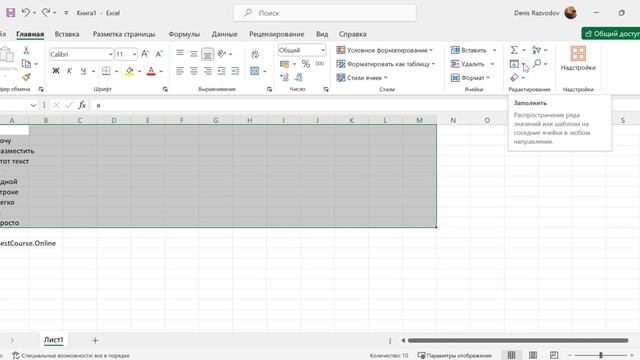Apply cell borders button
The image size is (640, 360).
click(x=106, y=71)
